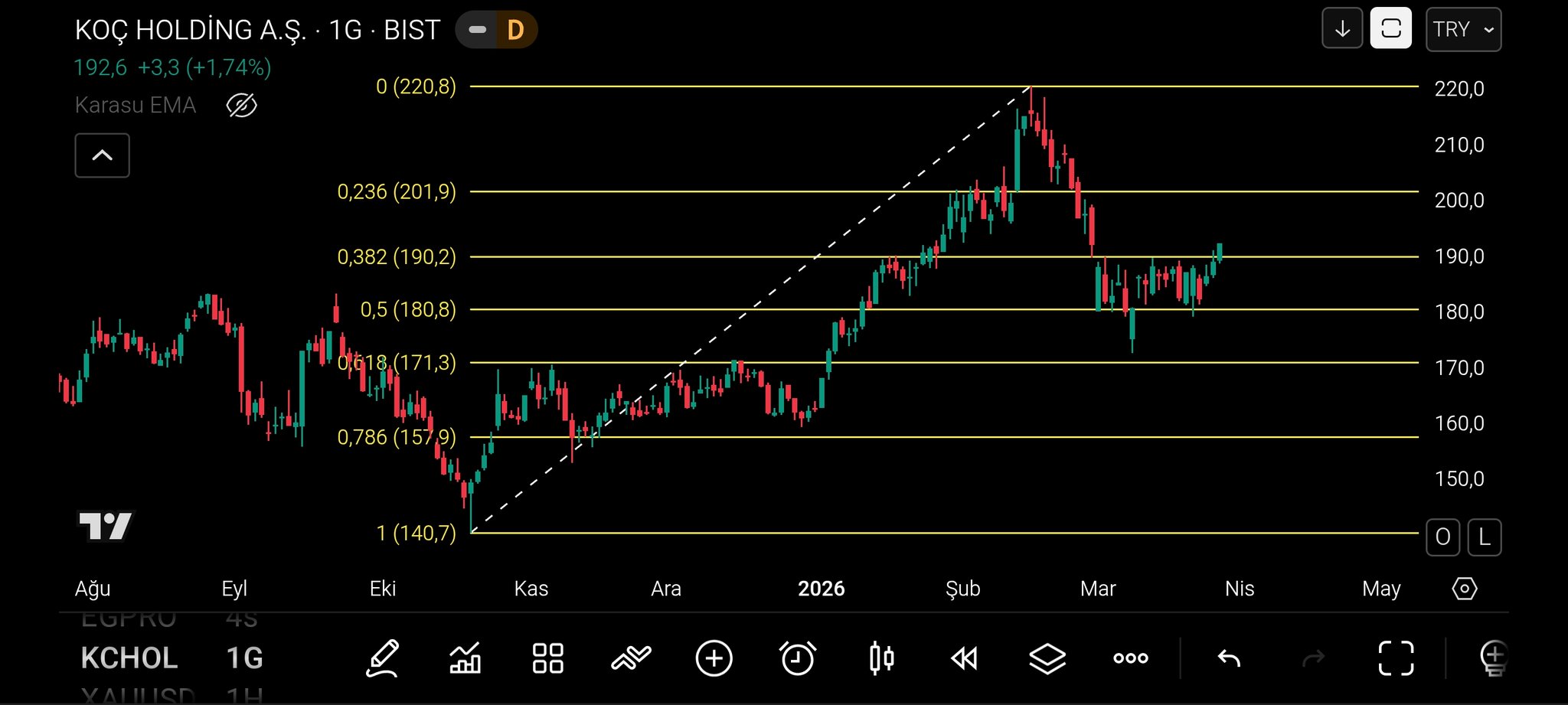Click the TradingView logo on chart
Screen dimensions: 1568x705
[x=106, y=526]
